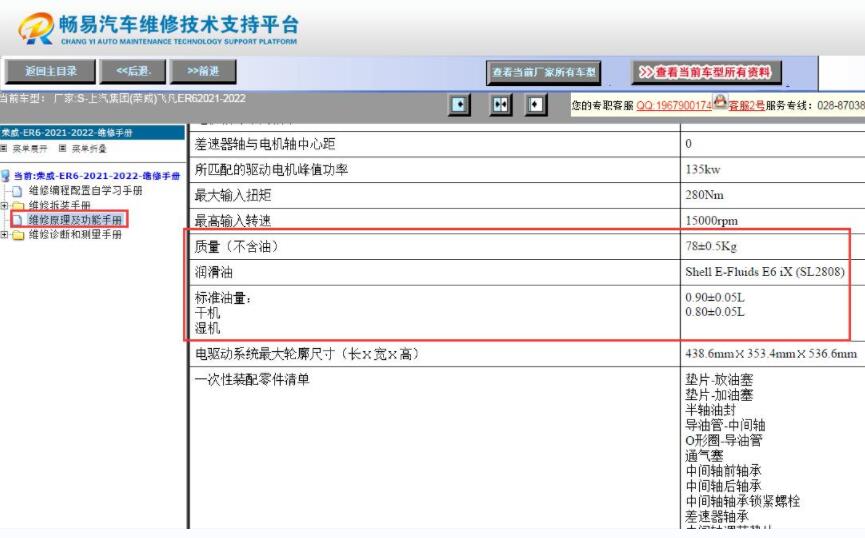Viewport: 865px width, 538px height.
Task: Click the 280Nm value cell
Action: [772, 195]
